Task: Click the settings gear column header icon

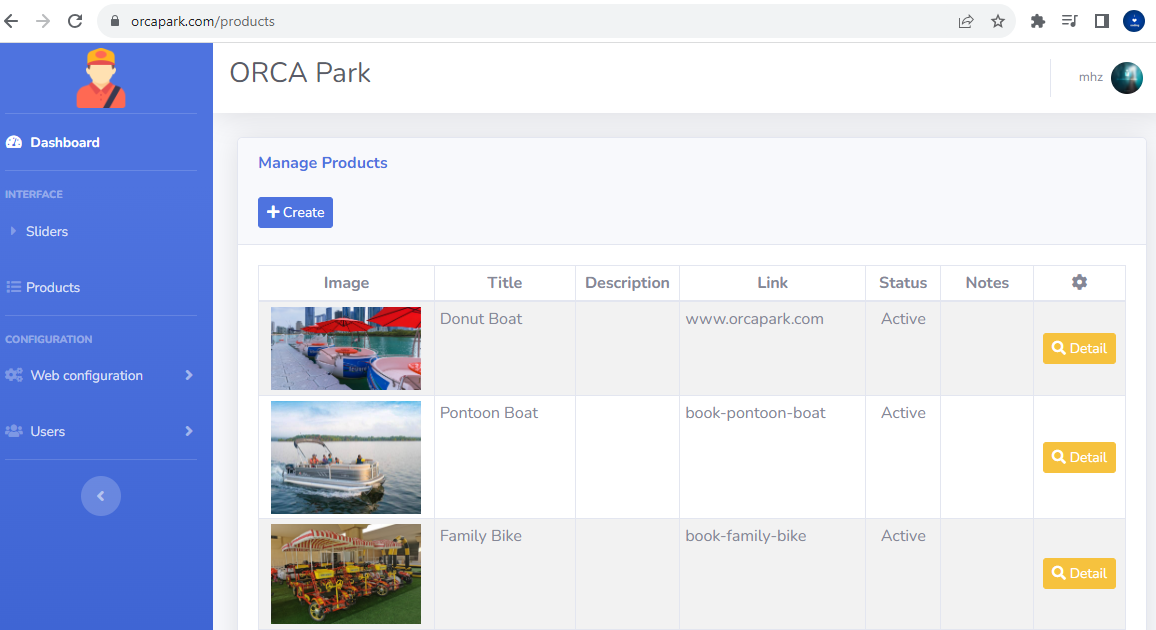Action: coord(1079,283)
